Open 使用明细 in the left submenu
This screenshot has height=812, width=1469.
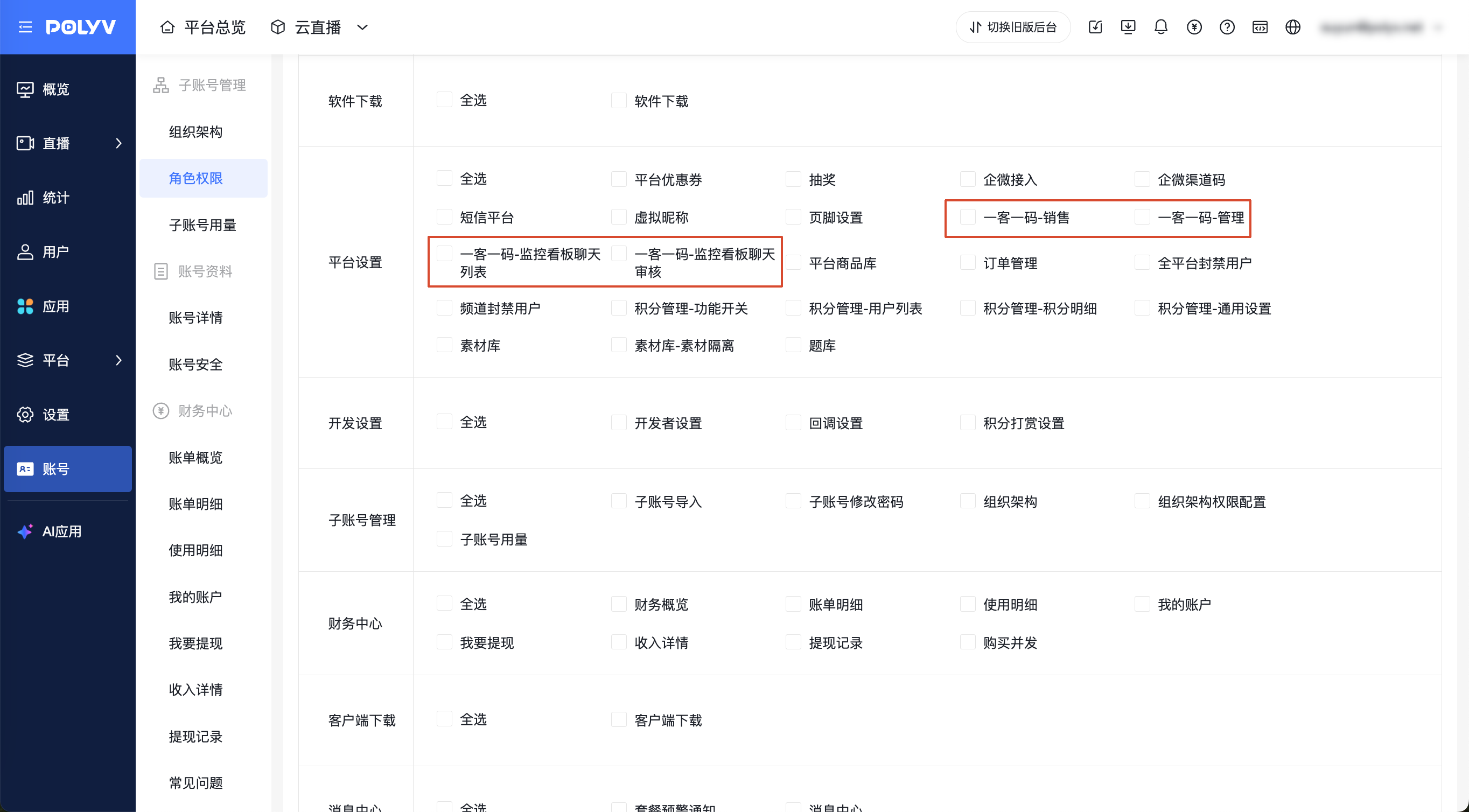195,550
